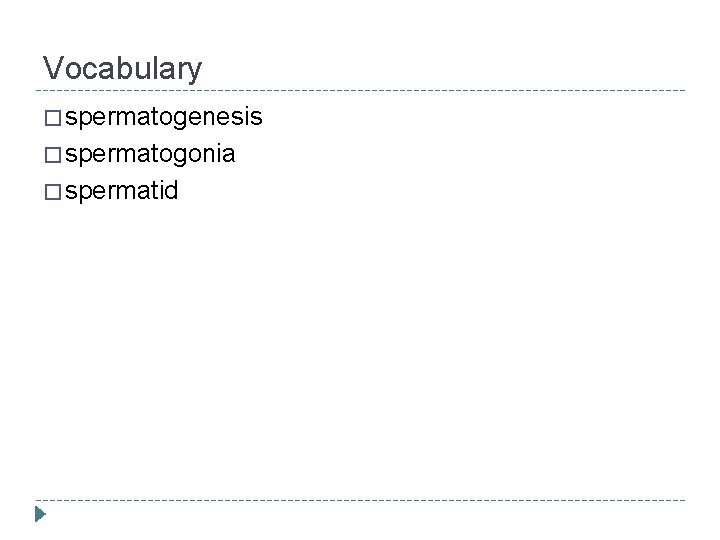Click the 'sperm' prefix of spermatogenesis
The height and width of the screenshot is (540, 720).
point(102,119)
